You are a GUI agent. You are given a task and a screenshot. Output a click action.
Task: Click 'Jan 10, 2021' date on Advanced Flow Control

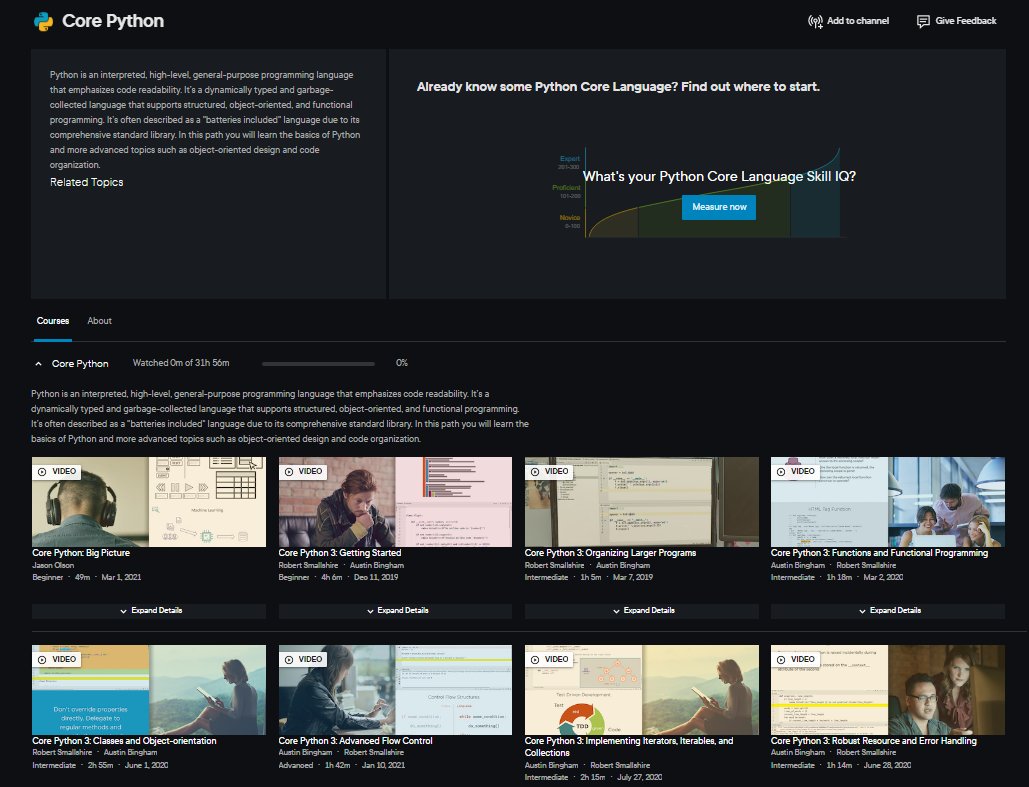(x=383, y=765)
